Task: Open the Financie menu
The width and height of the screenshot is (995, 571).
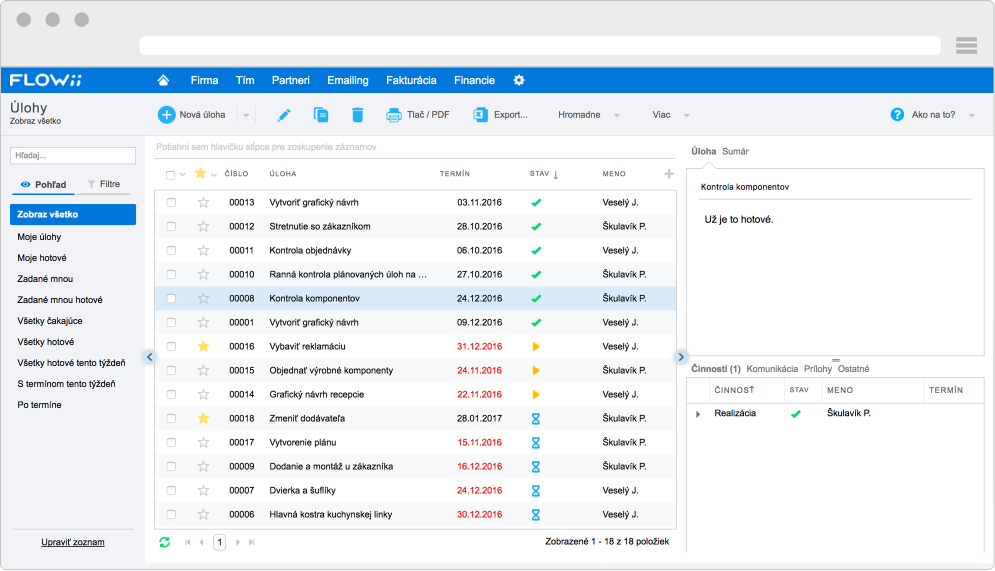Action: tap(474, 80)
